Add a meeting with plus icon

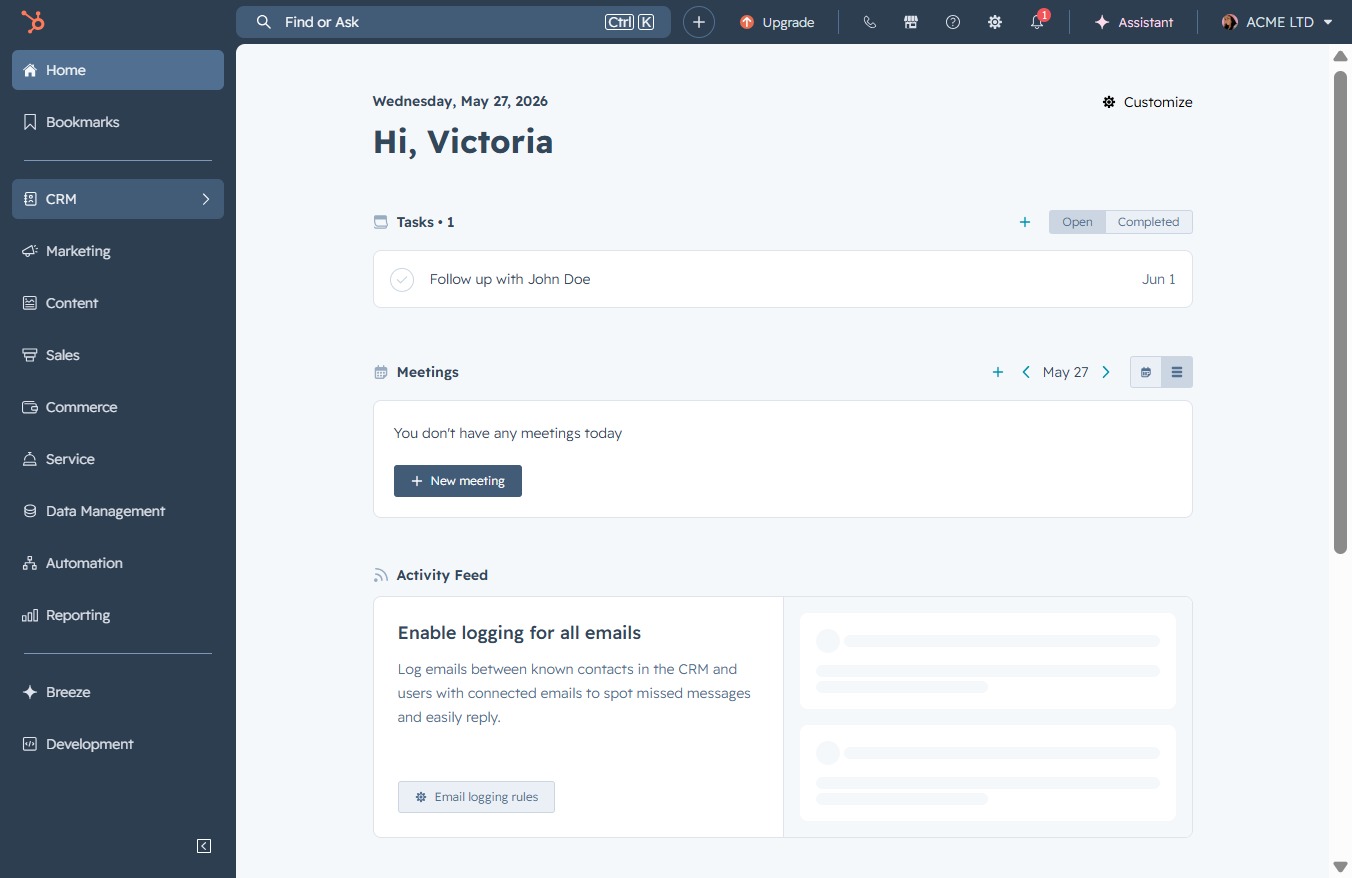pyautogui.click(x=997, y=372)
